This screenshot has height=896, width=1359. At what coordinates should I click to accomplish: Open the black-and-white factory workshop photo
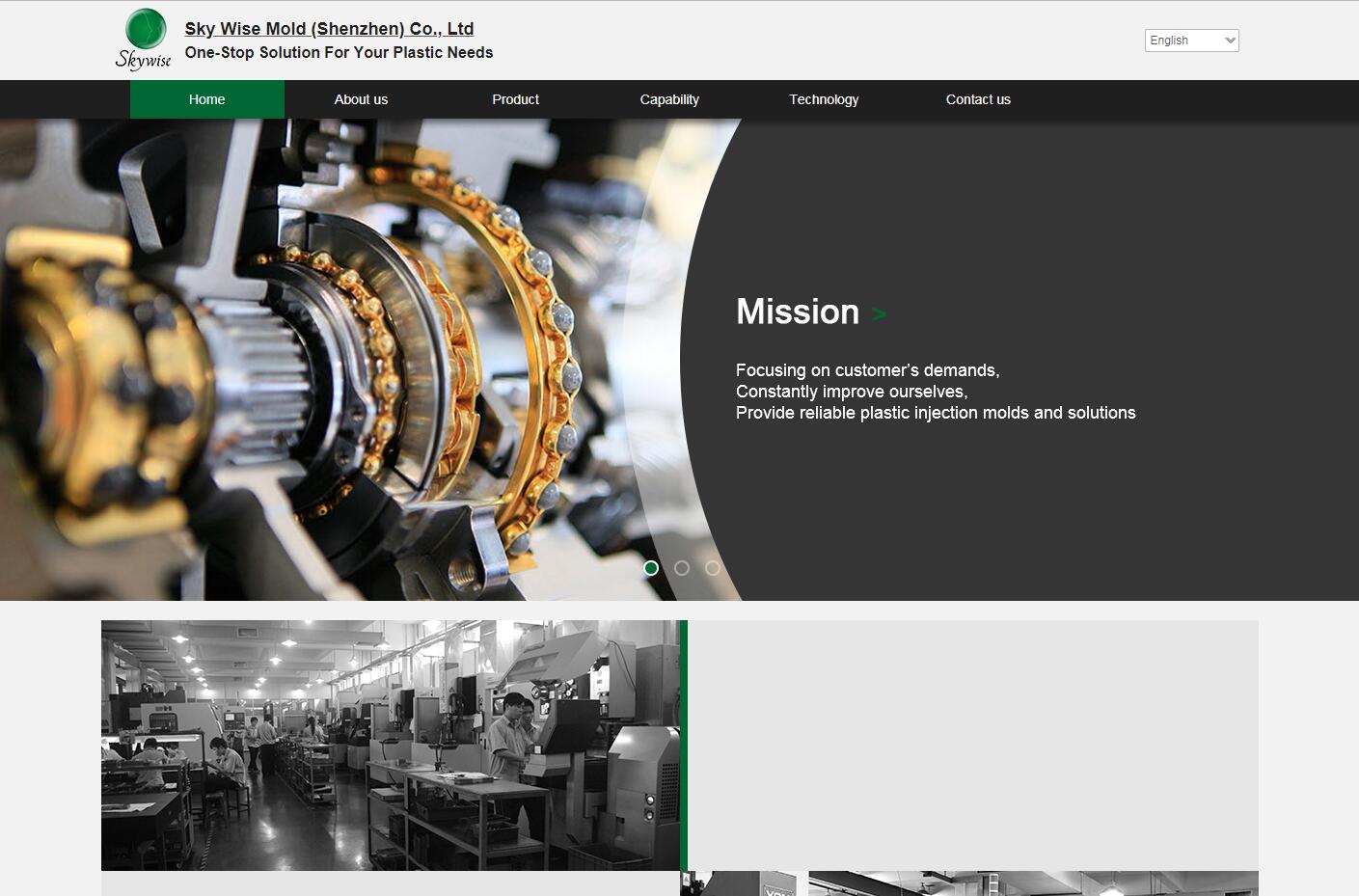click(x=390, y=745)
